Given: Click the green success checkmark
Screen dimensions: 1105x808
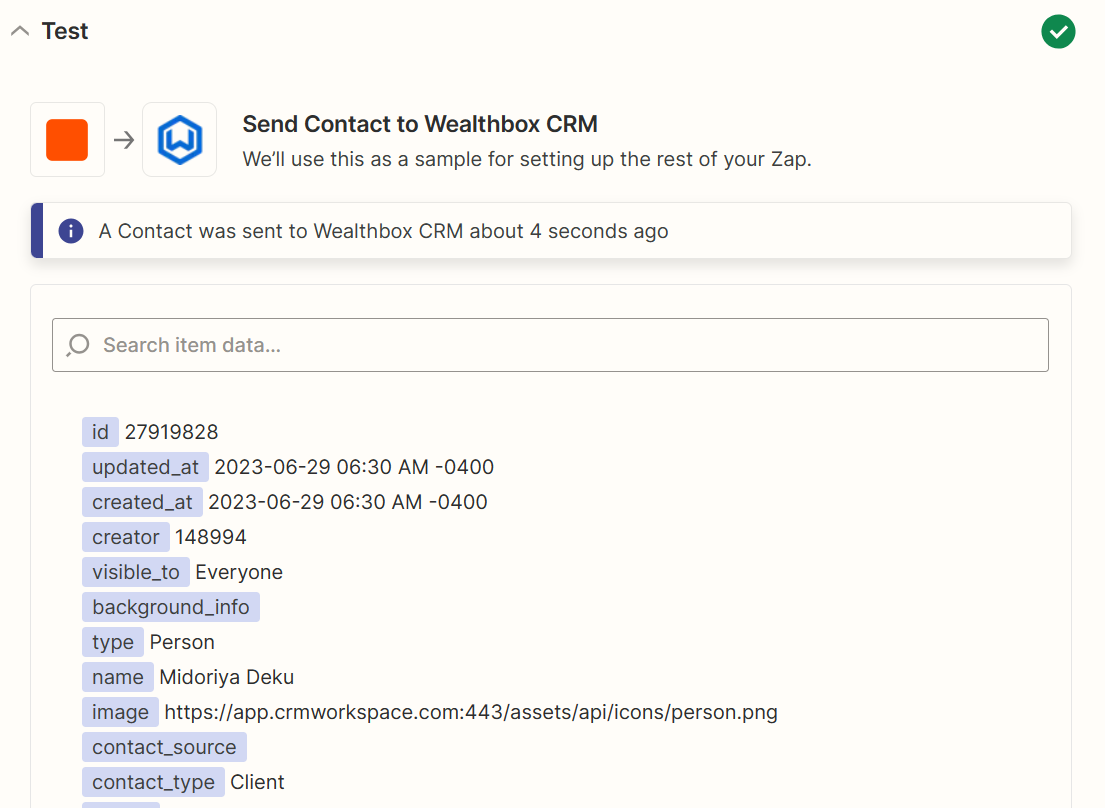Looking at the screenshot, I should (1058, 31).
